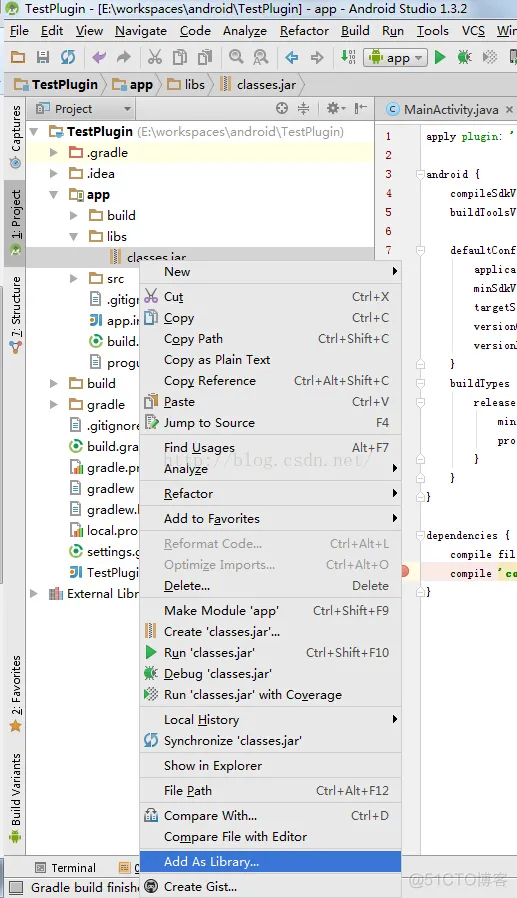Select build folder under app

(x=121, y=215)
